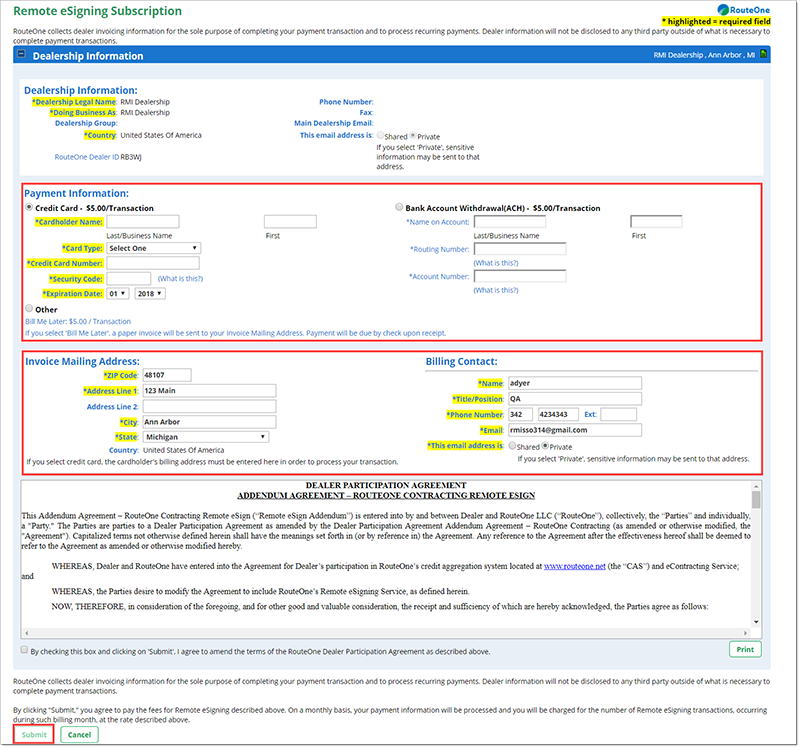Screen dimensions: 800x748
Task: Click the Title/Position field showing QA
Action: tap(575, 399)
